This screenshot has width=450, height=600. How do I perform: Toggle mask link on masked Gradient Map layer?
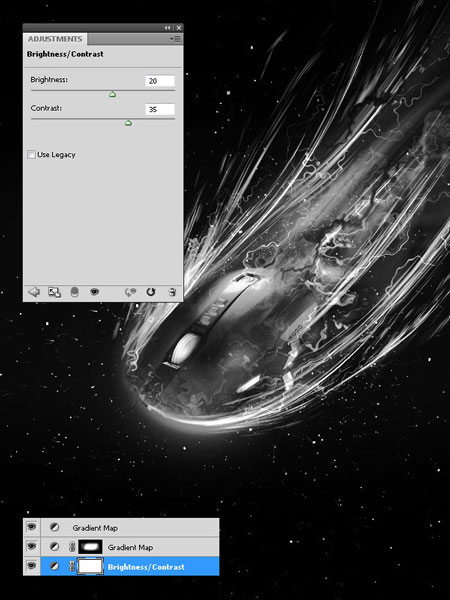(72, 547)
